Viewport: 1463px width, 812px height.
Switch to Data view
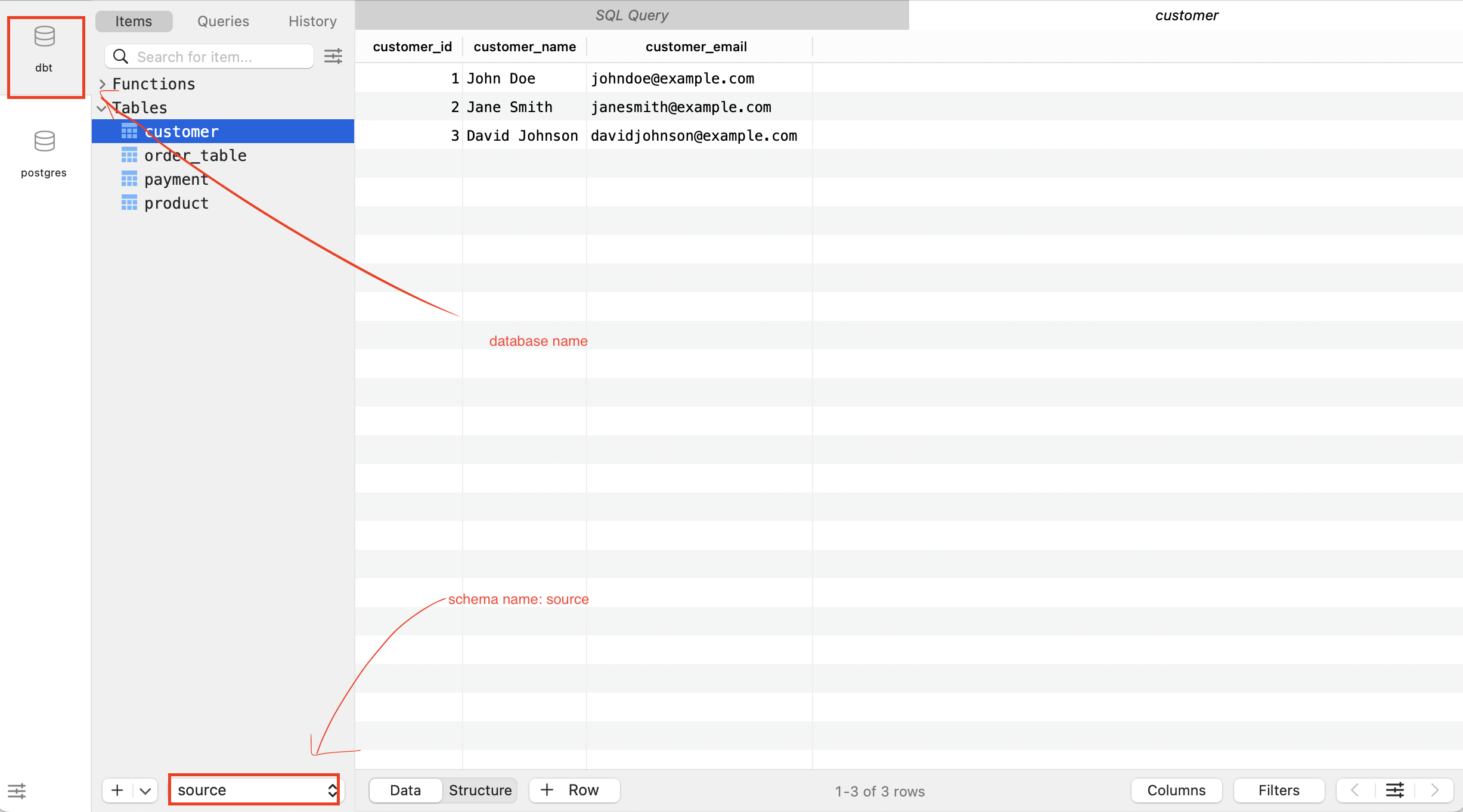click(x=405, y=791)
